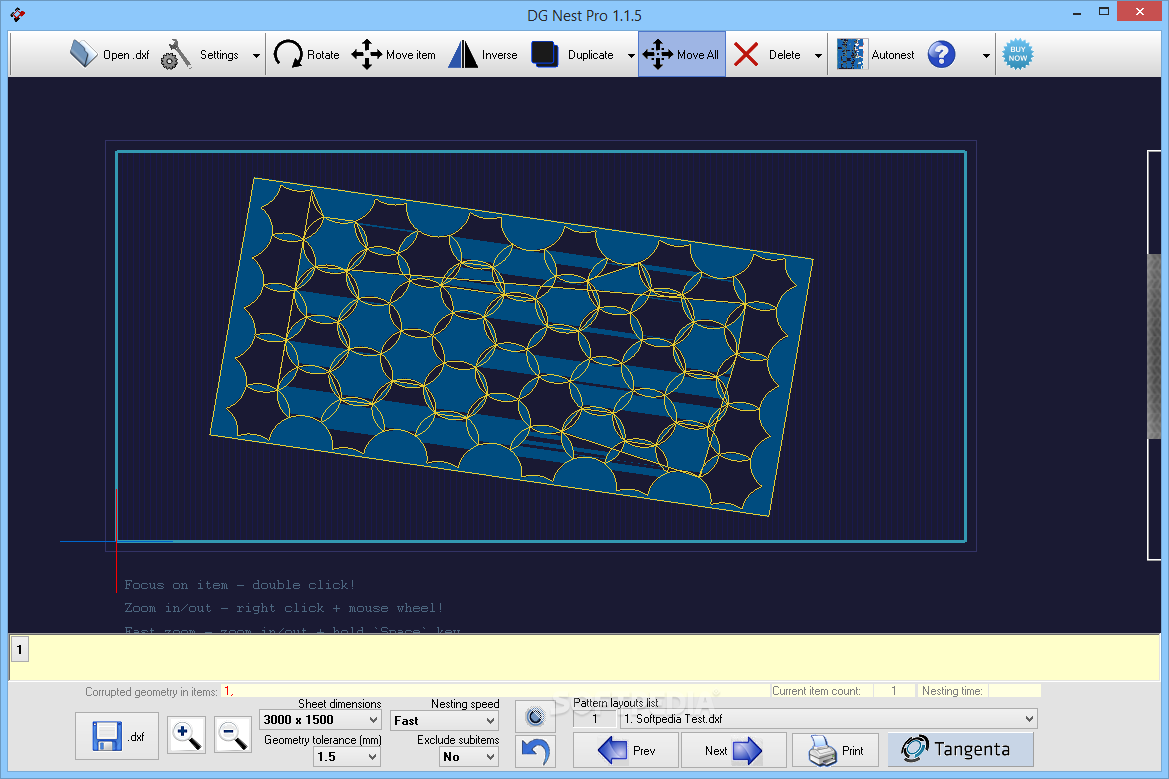Click the corrupted geometry item value 1
This screenshot has width=1169, height=779.
click(x=229, y=692)
